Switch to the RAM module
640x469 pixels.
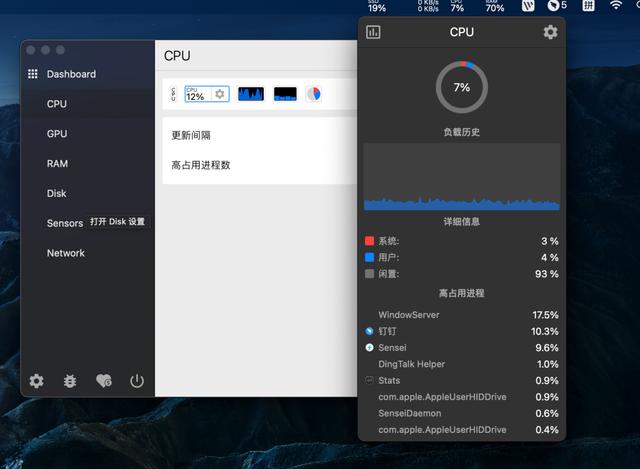click(57, 164)
